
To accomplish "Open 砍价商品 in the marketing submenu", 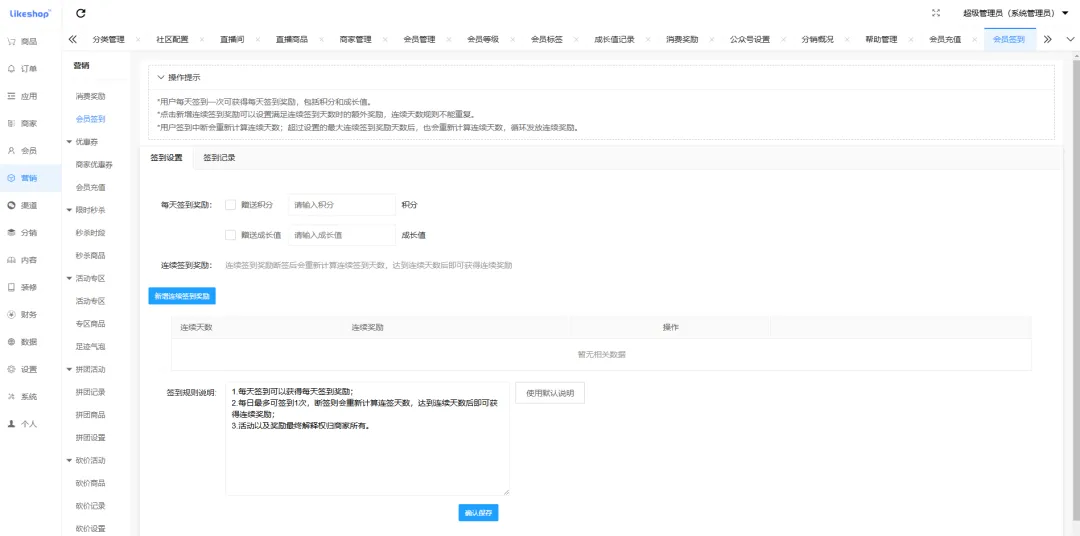I will coord(90,483).
